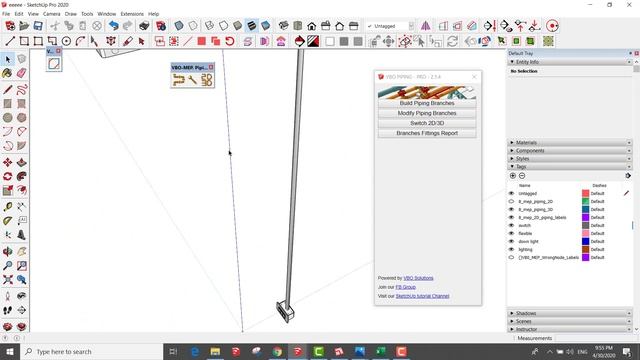Print the model using printer icon
640x360 pixels.
click(144, 26)
